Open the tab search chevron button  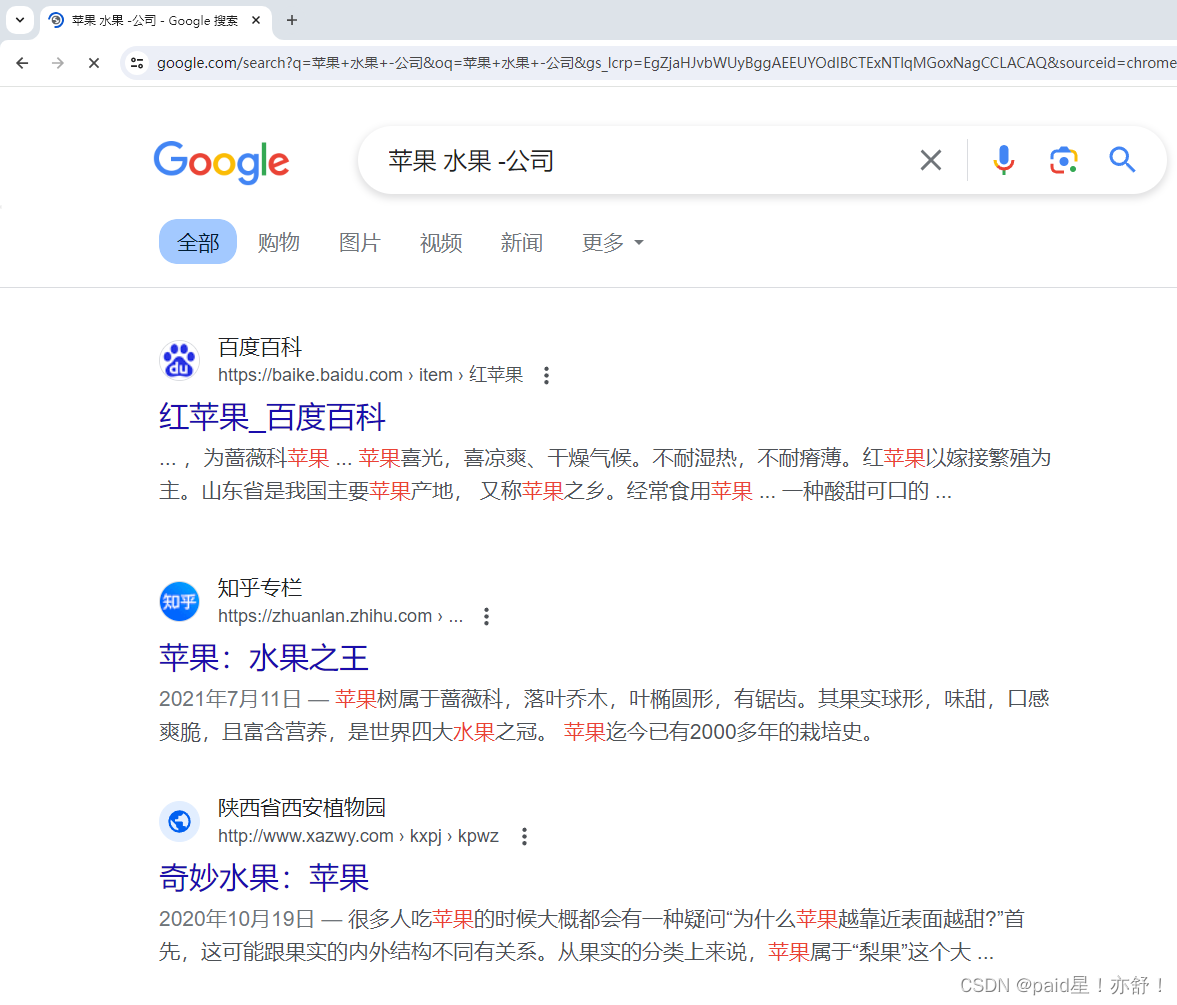pyautogui.click(x=20, y=20)
